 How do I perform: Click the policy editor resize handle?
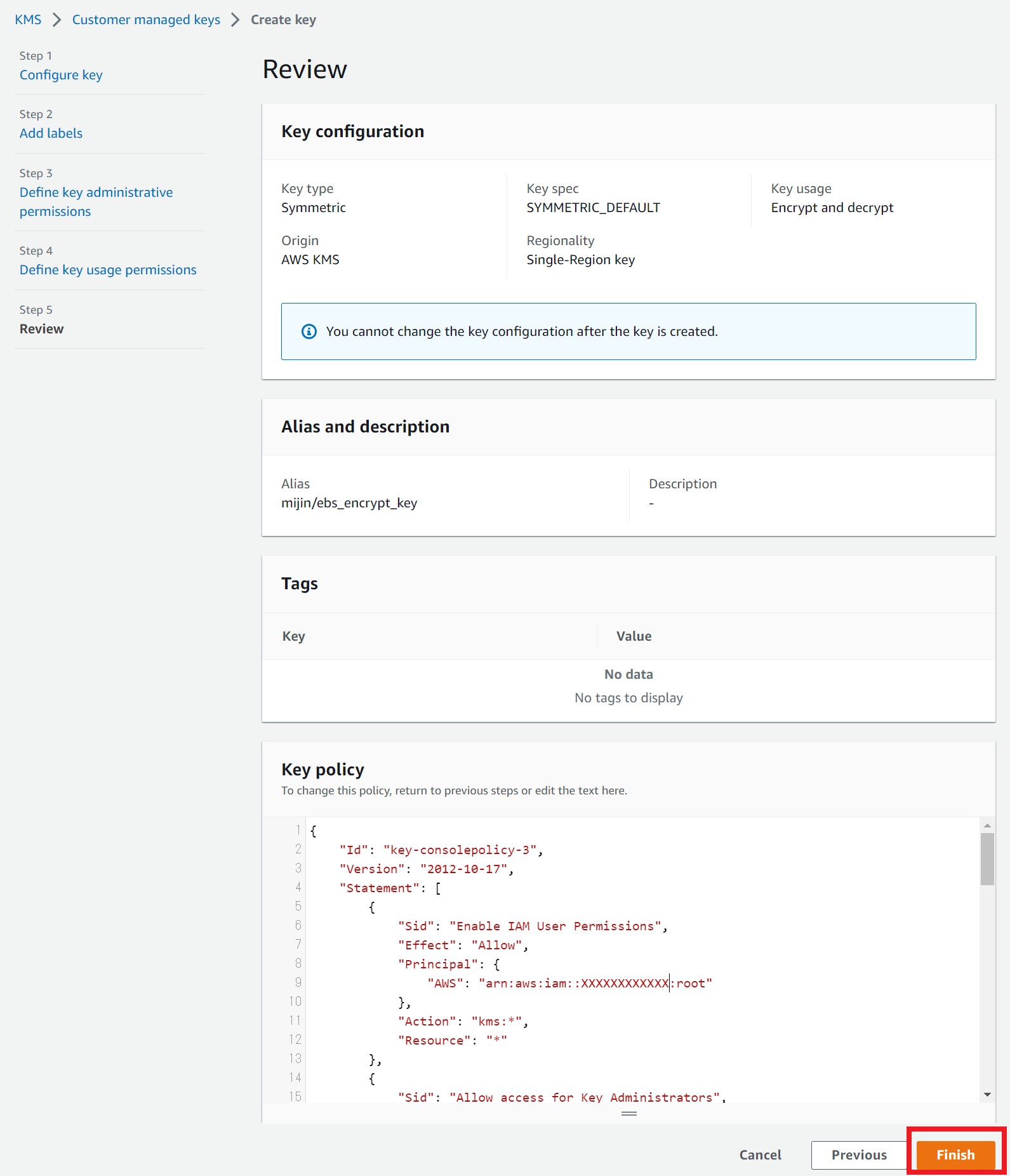629,1114
